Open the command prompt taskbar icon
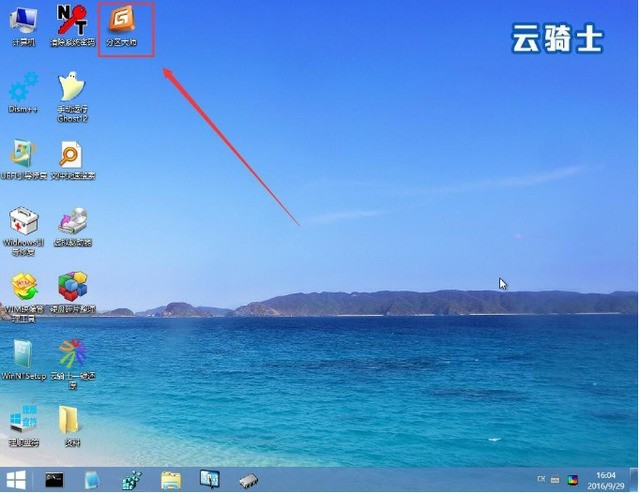The width and height of the screenshot is (640, 493). tap(54, 480)
